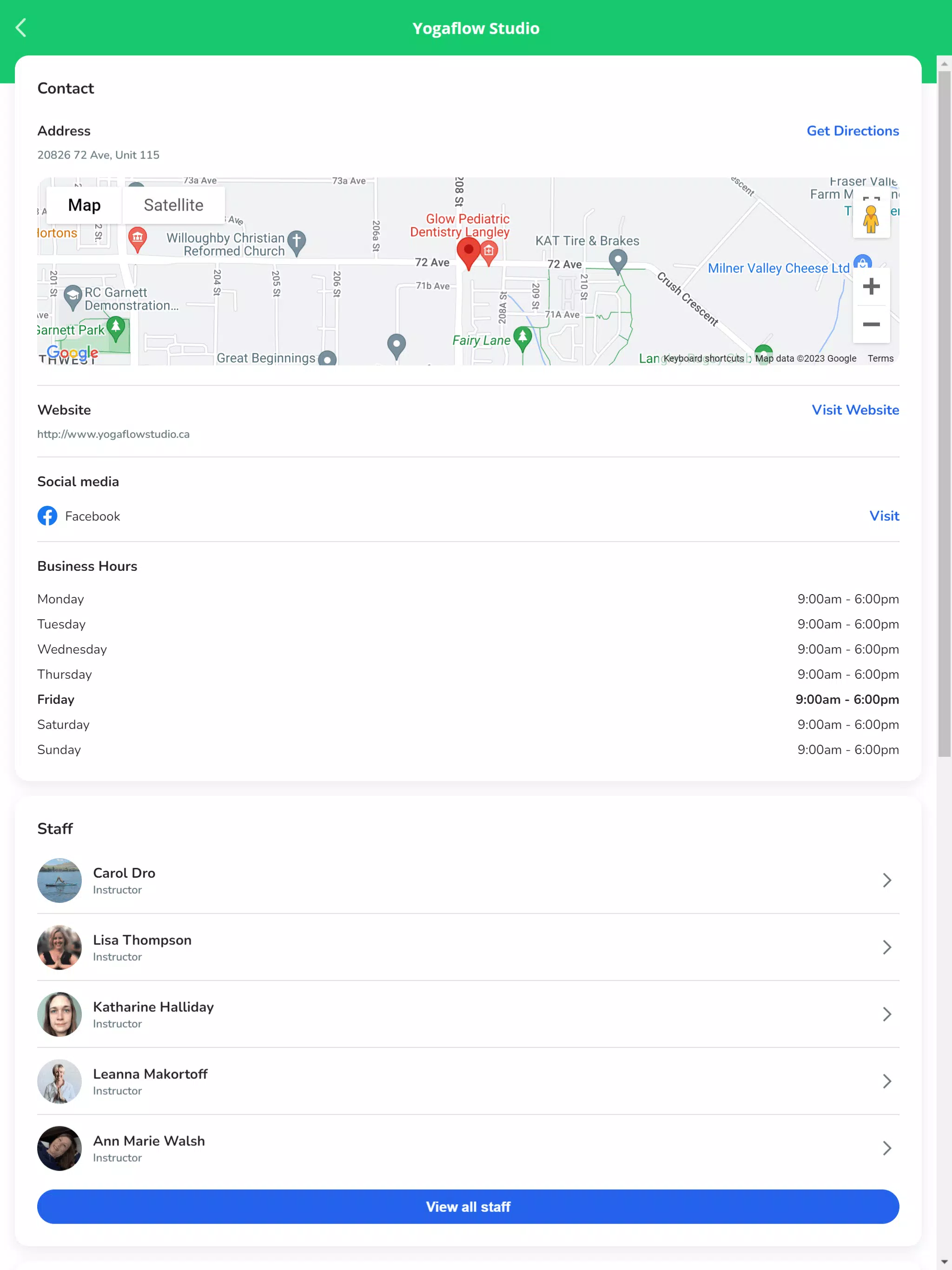Zoom out the map with minus
Viewport: 952px width, 1270px height.
point(871,324)
